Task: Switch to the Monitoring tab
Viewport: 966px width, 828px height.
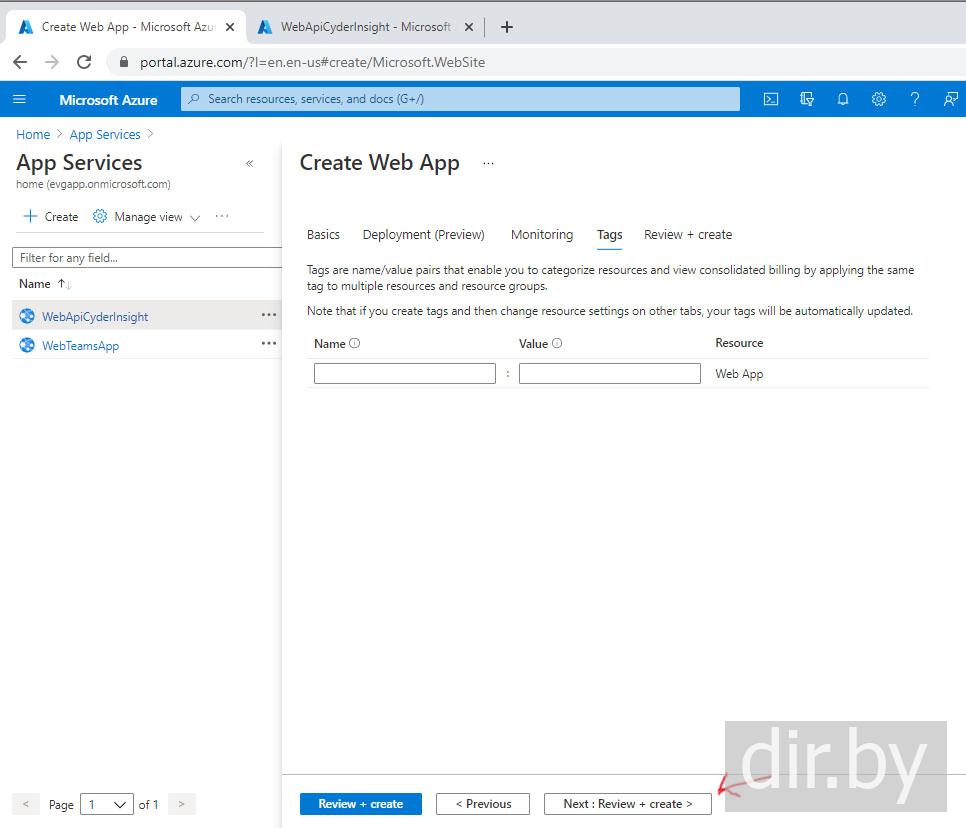Action: pyautogui.click(x=541, y=235)
